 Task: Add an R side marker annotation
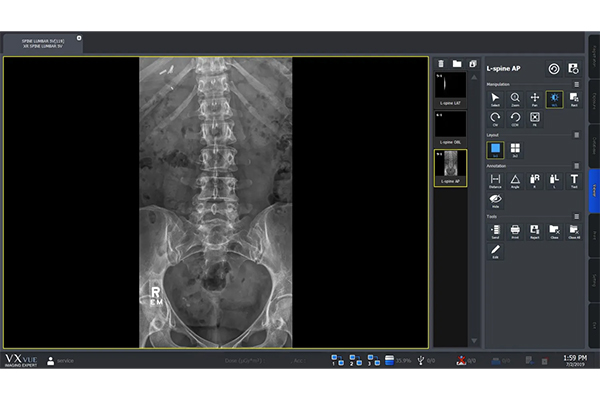(x=535, y=181)
